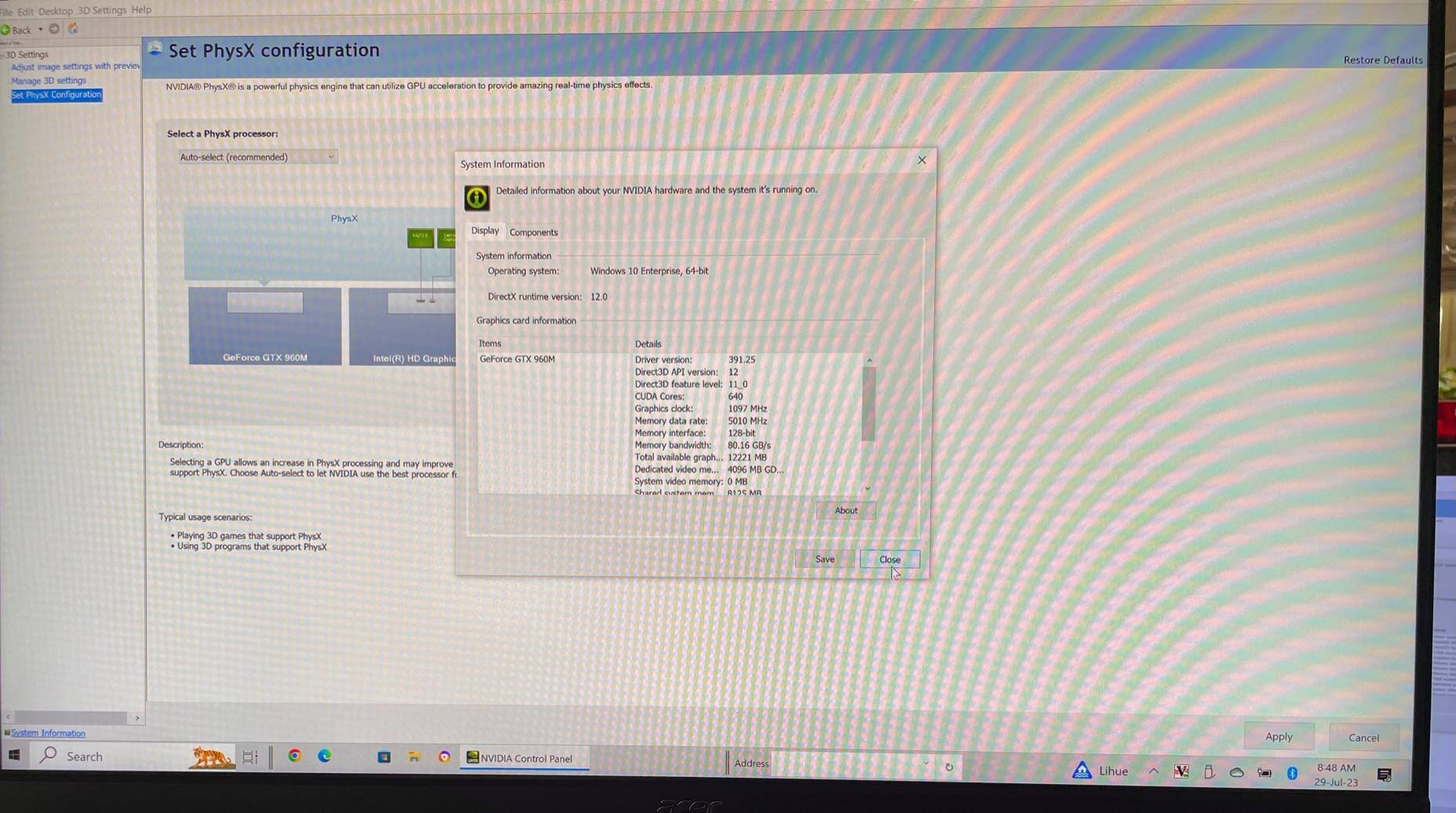Select Manage 3D settings in sidebar

[49, 81]
